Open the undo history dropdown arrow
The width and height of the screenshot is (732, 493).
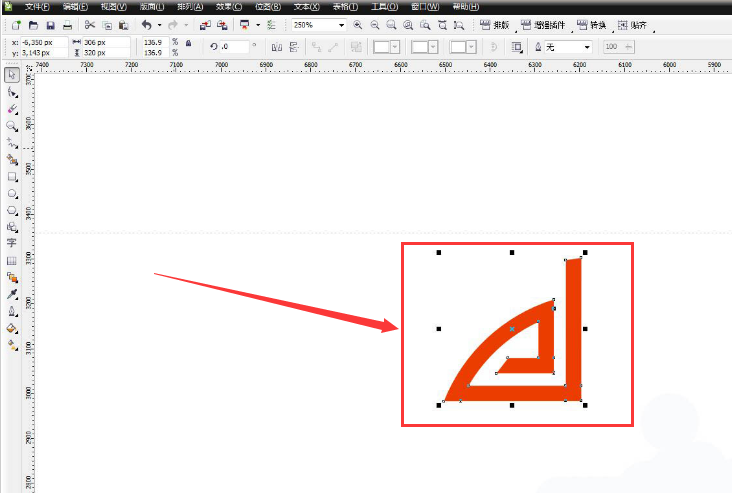pyautogui.click(x=160, y=25)
